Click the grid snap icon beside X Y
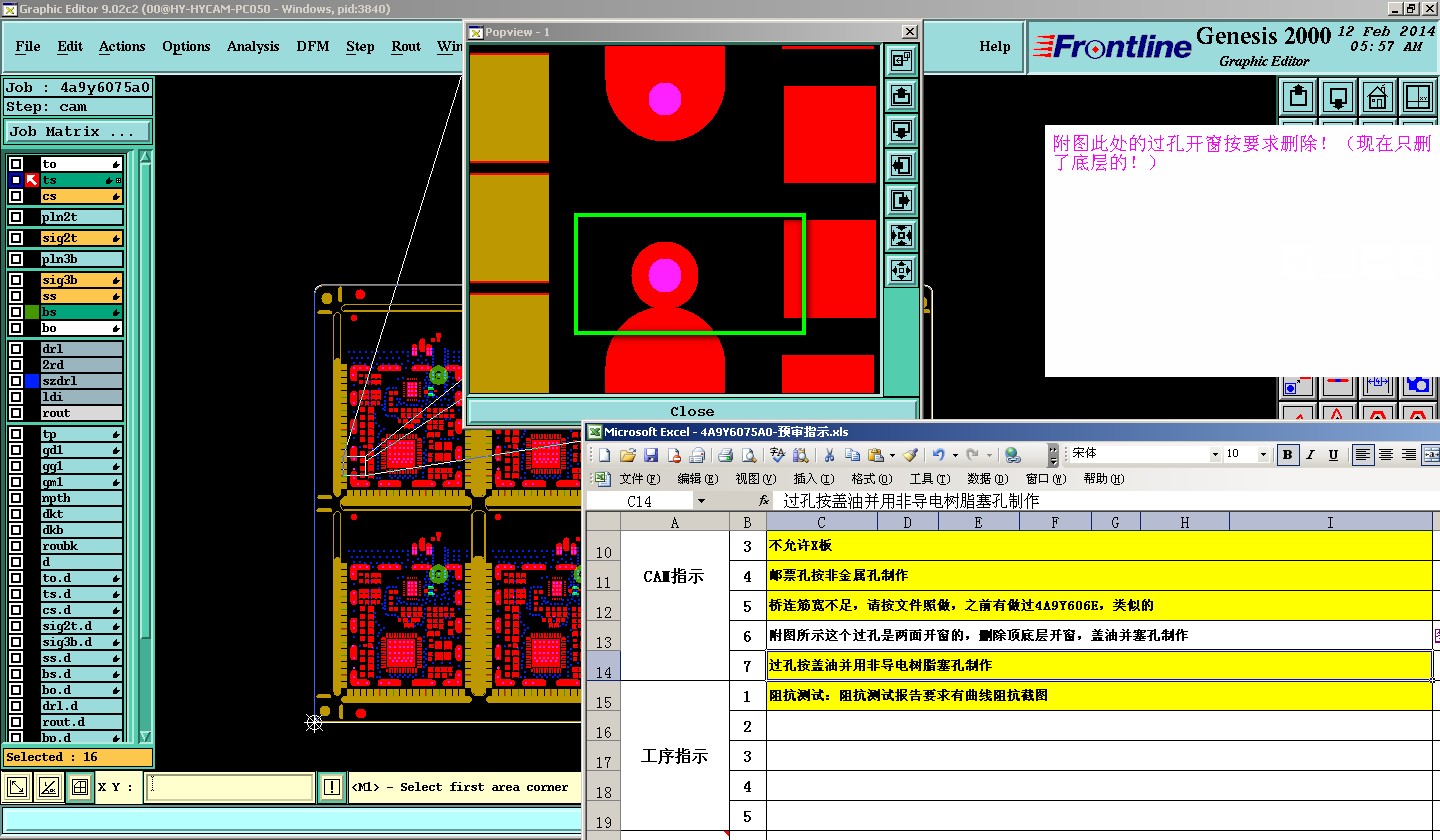 [80, 787]
